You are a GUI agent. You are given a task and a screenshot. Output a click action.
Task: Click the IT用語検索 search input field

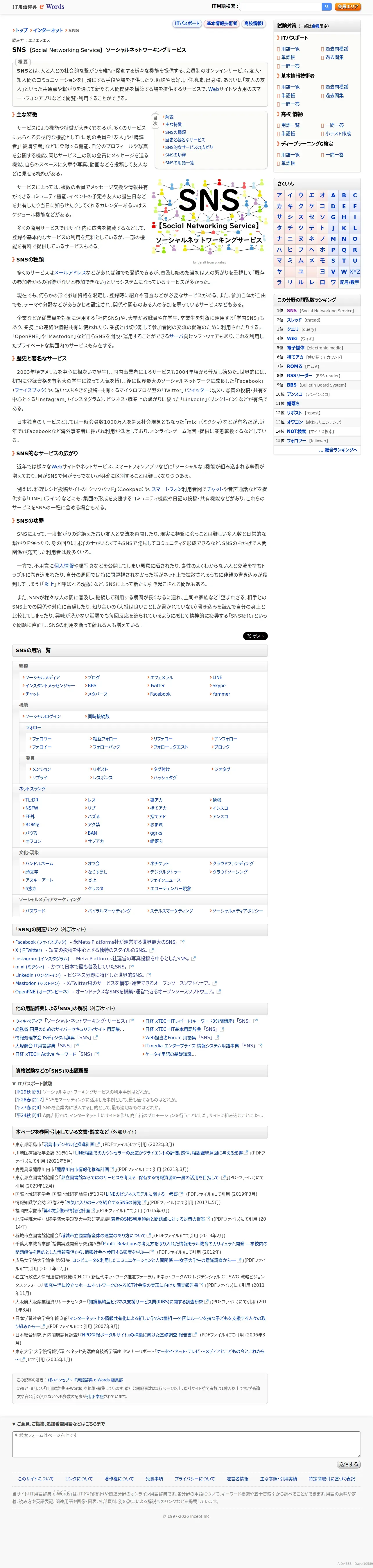coord(280,7)
